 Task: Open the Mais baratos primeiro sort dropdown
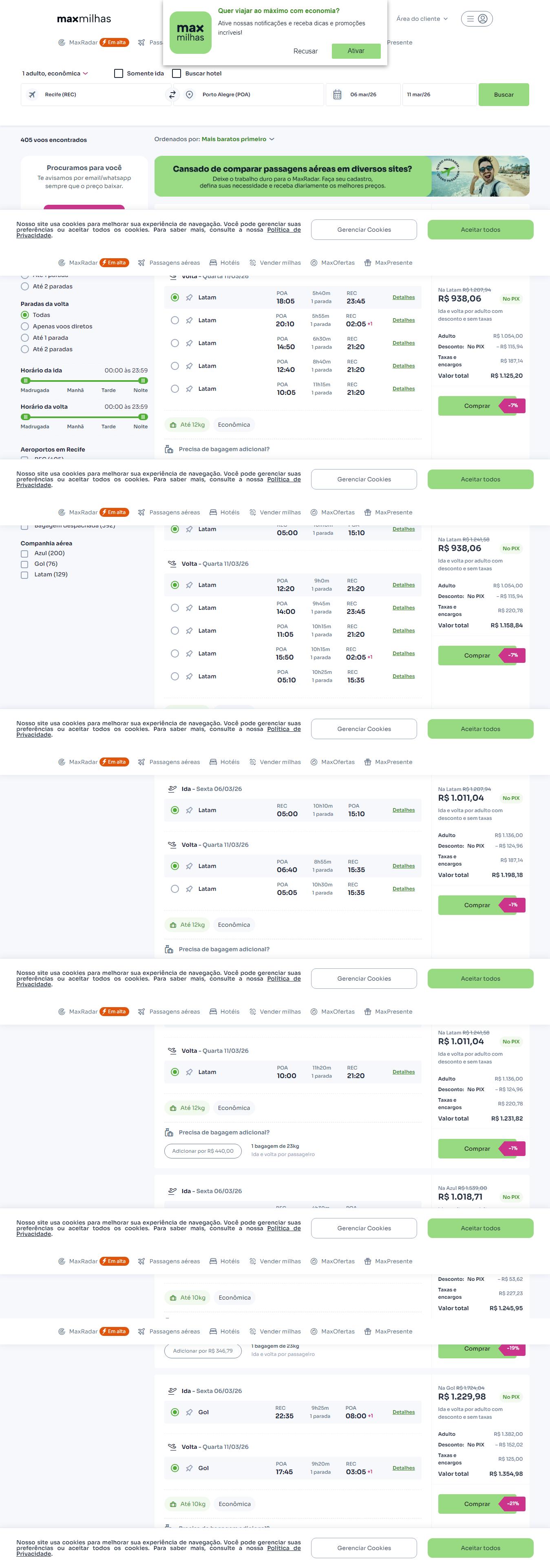[238, 140]
